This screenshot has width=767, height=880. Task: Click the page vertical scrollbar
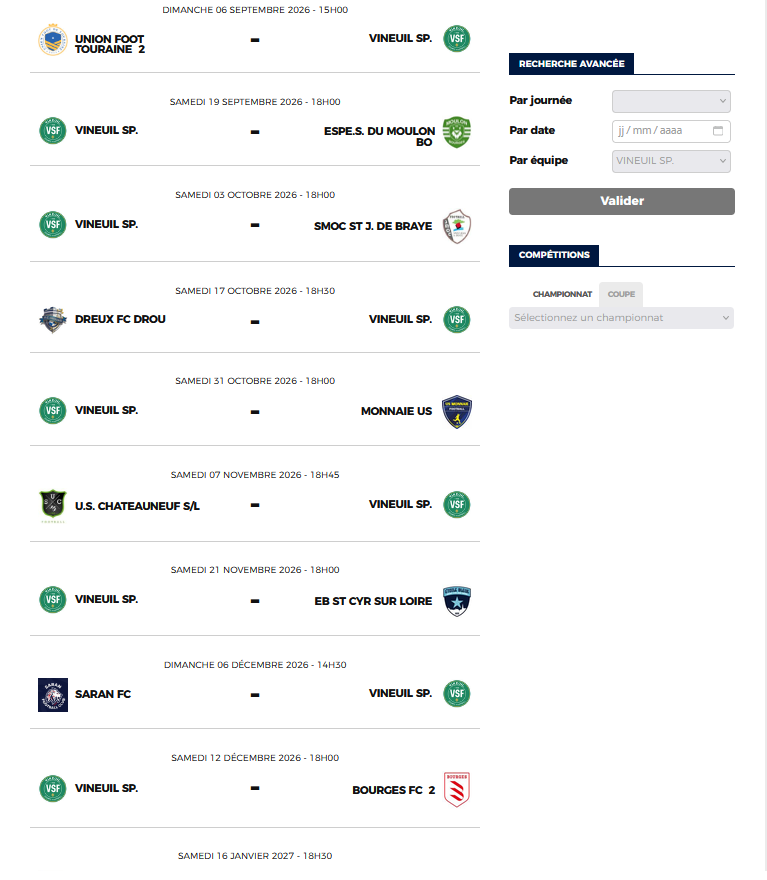764,440
